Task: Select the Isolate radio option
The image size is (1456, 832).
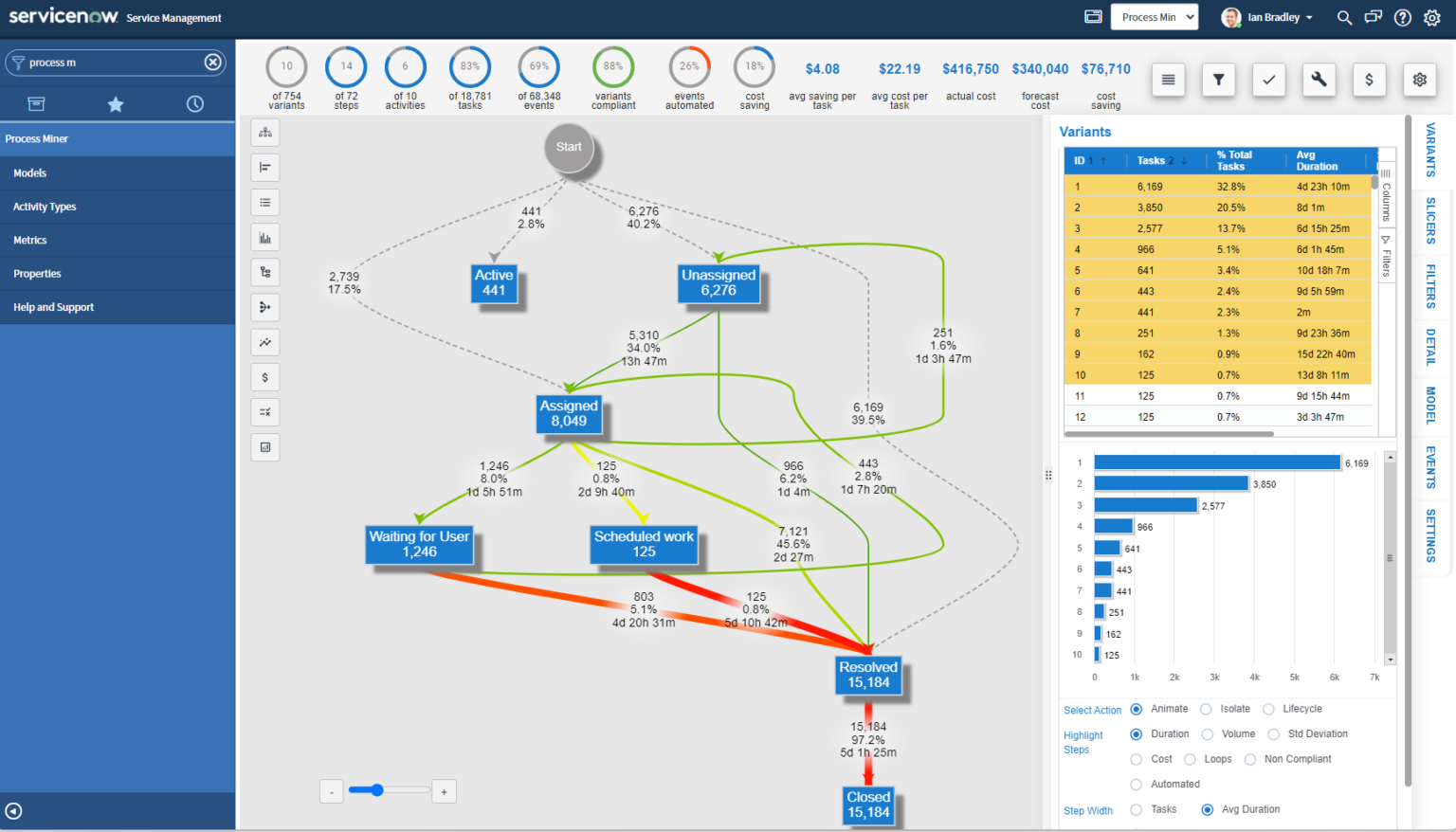Action: click(1206, 709)
